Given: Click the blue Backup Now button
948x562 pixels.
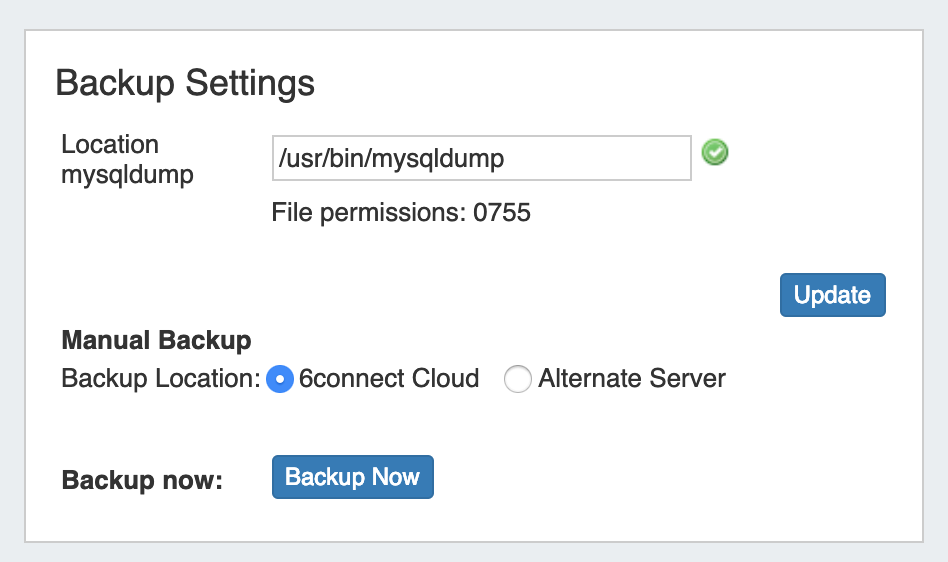Looking at the screenshot, I should [x=352, y=477].
